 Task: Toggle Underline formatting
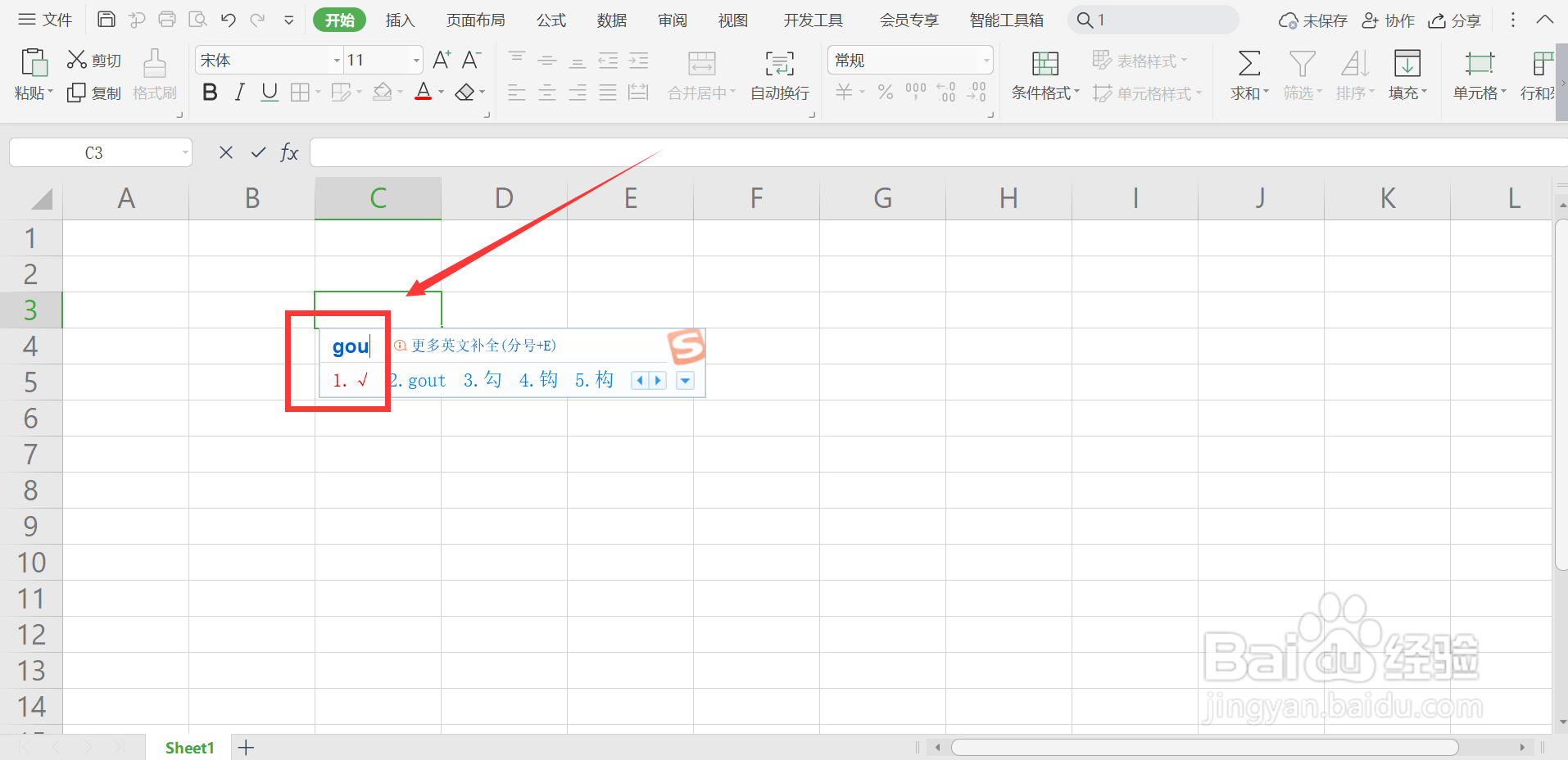(270, 93)
